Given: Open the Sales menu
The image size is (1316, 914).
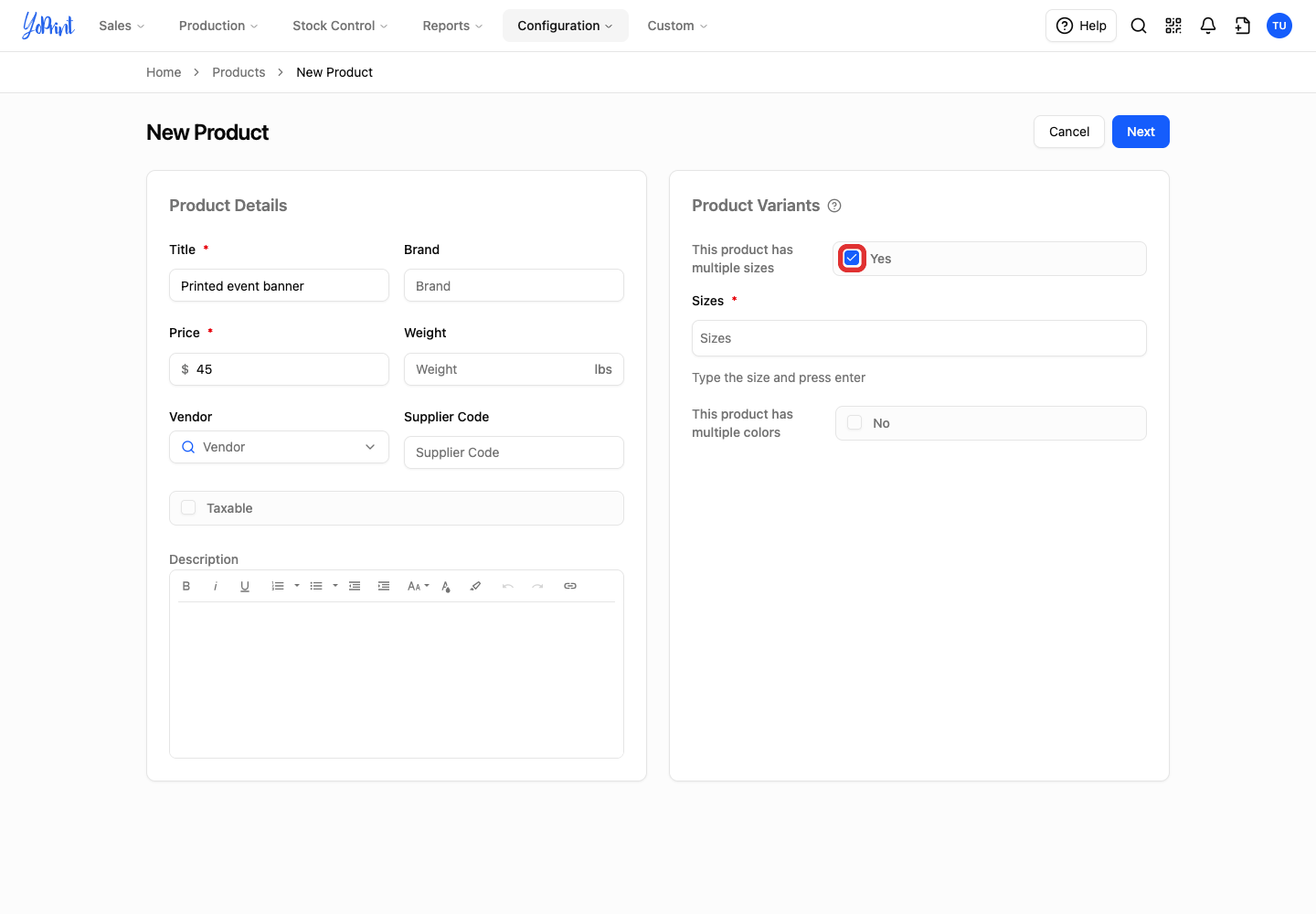Looking at the screenshot, I should [x=122, y=26].
